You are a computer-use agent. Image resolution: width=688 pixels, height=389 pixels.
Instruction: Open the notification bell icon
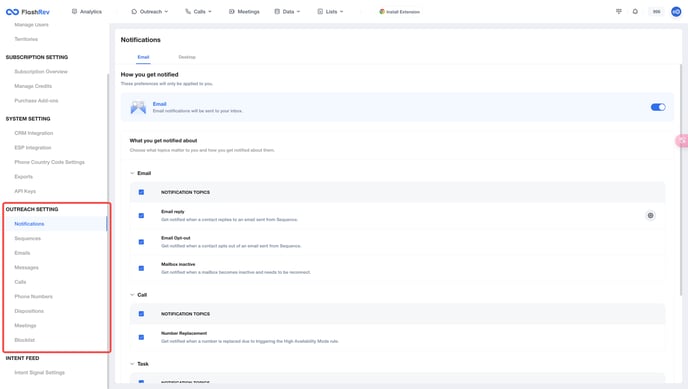click(635, 11)
